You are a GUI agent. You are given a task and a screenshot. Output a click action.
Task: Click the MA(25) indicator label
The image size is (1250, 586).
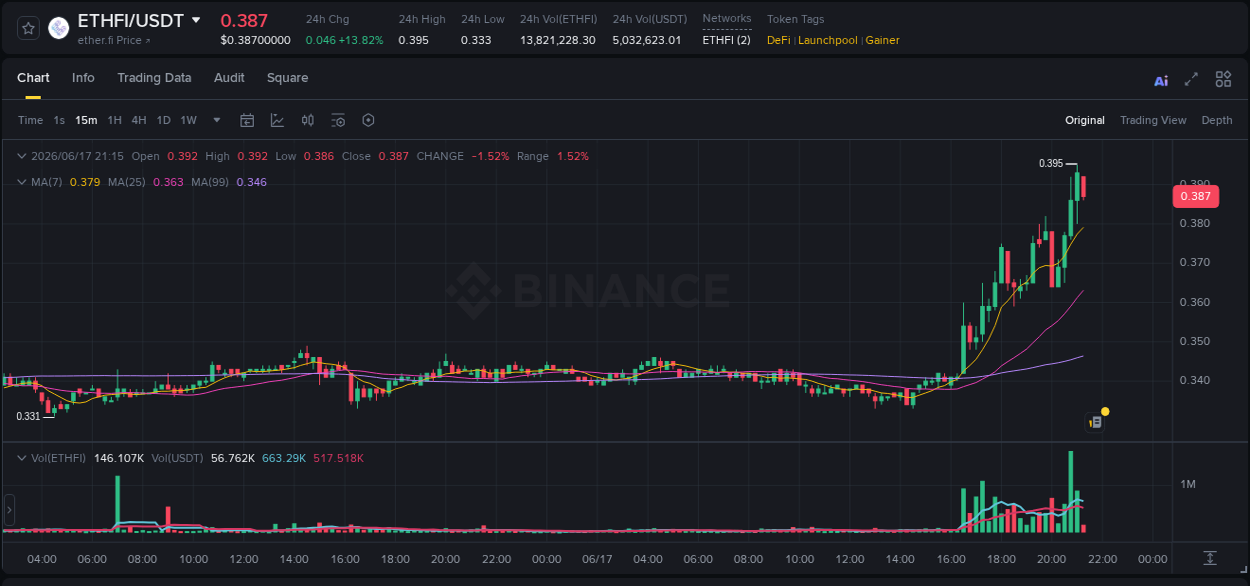127,182
